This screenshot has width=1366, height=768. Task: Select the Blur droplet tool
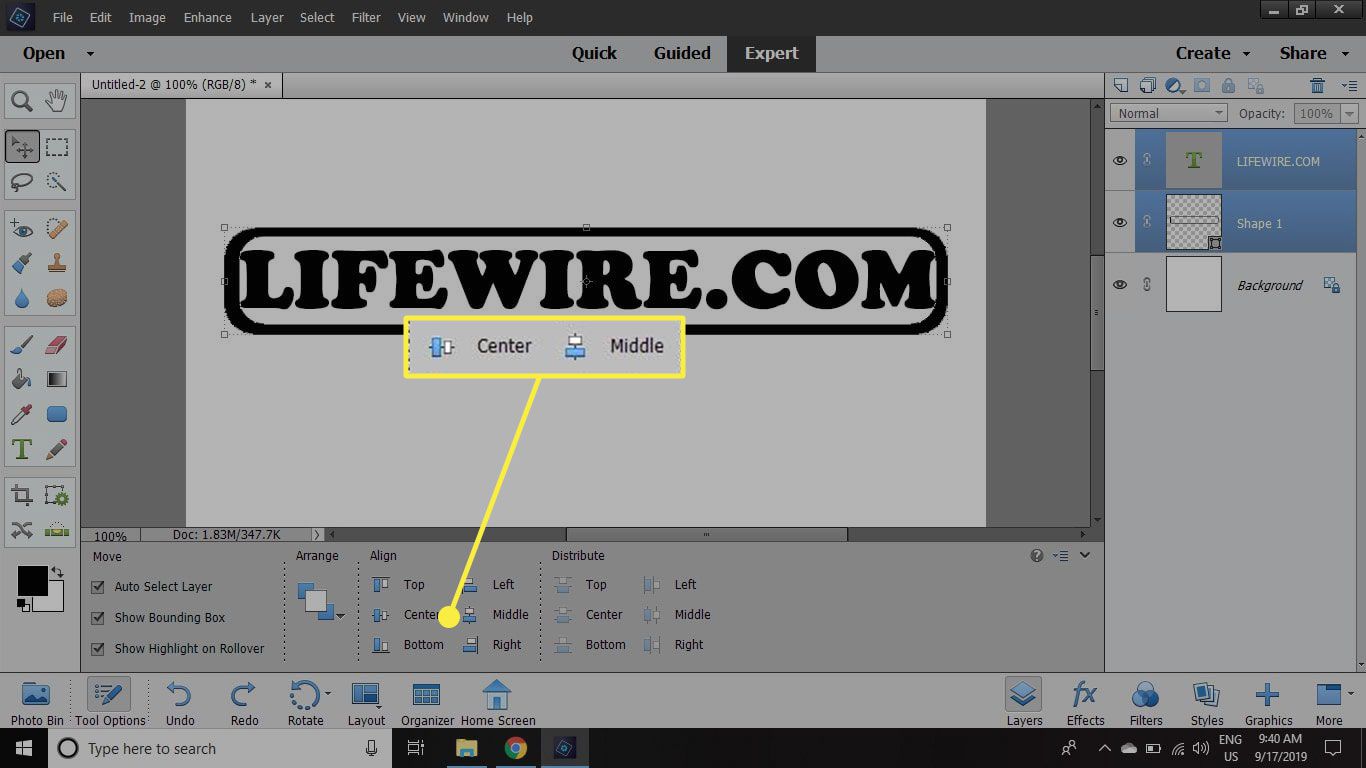(22, 298)
